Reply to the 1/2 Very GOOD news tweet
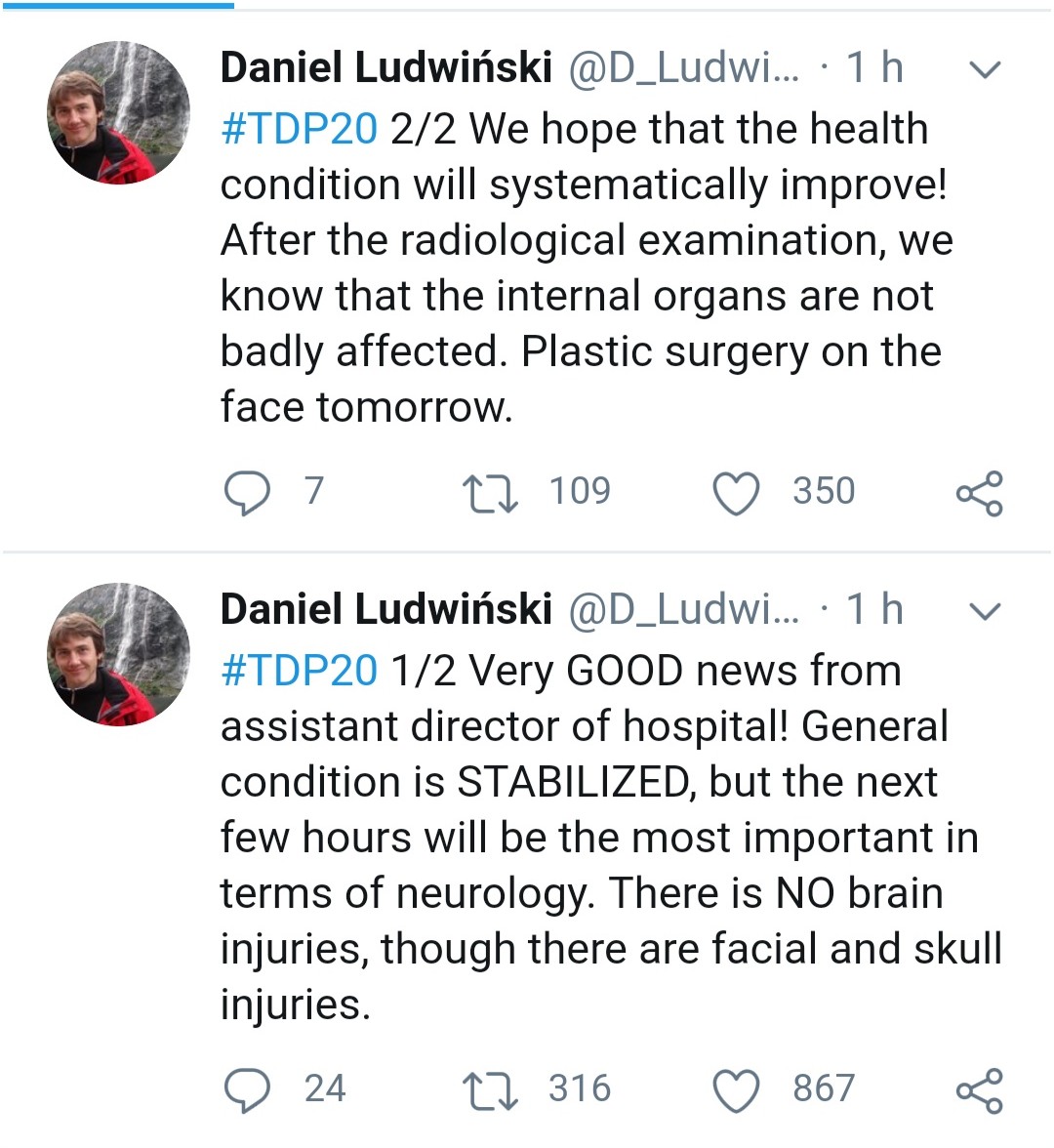The image size is (1054, 1148). [247, 1089]
